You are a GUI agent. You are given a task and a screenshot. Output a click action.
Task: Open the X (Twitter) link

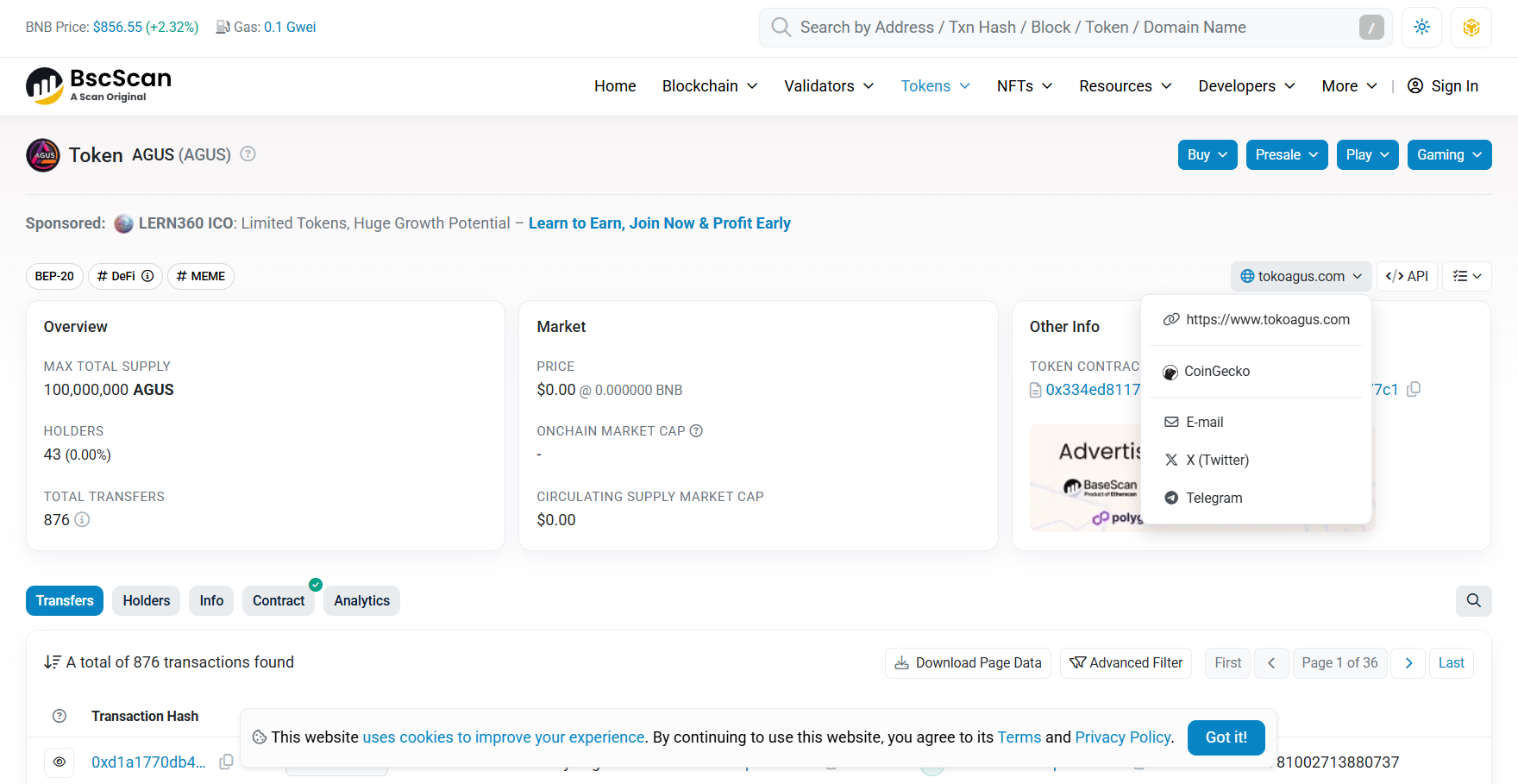pos(1216,460)
